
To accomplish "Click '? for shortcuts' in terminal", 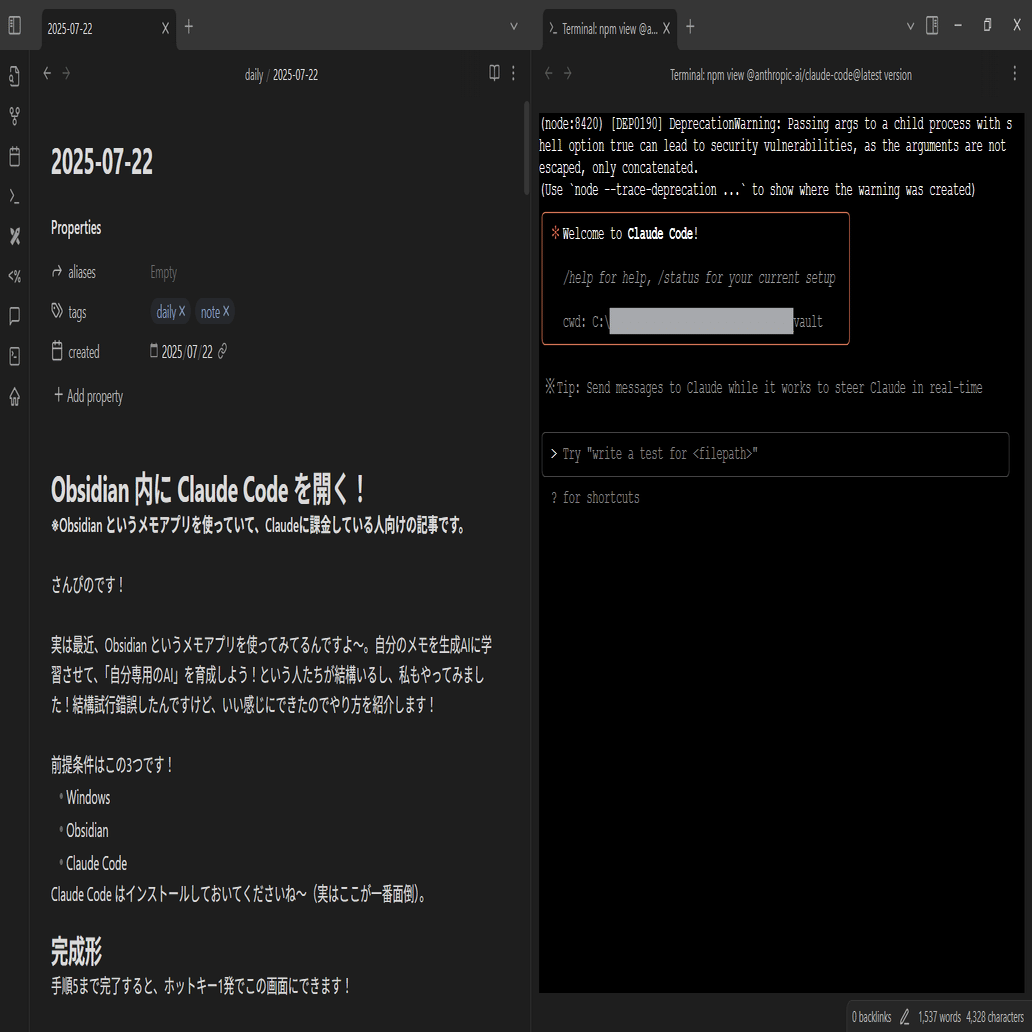I will point(595,498).
